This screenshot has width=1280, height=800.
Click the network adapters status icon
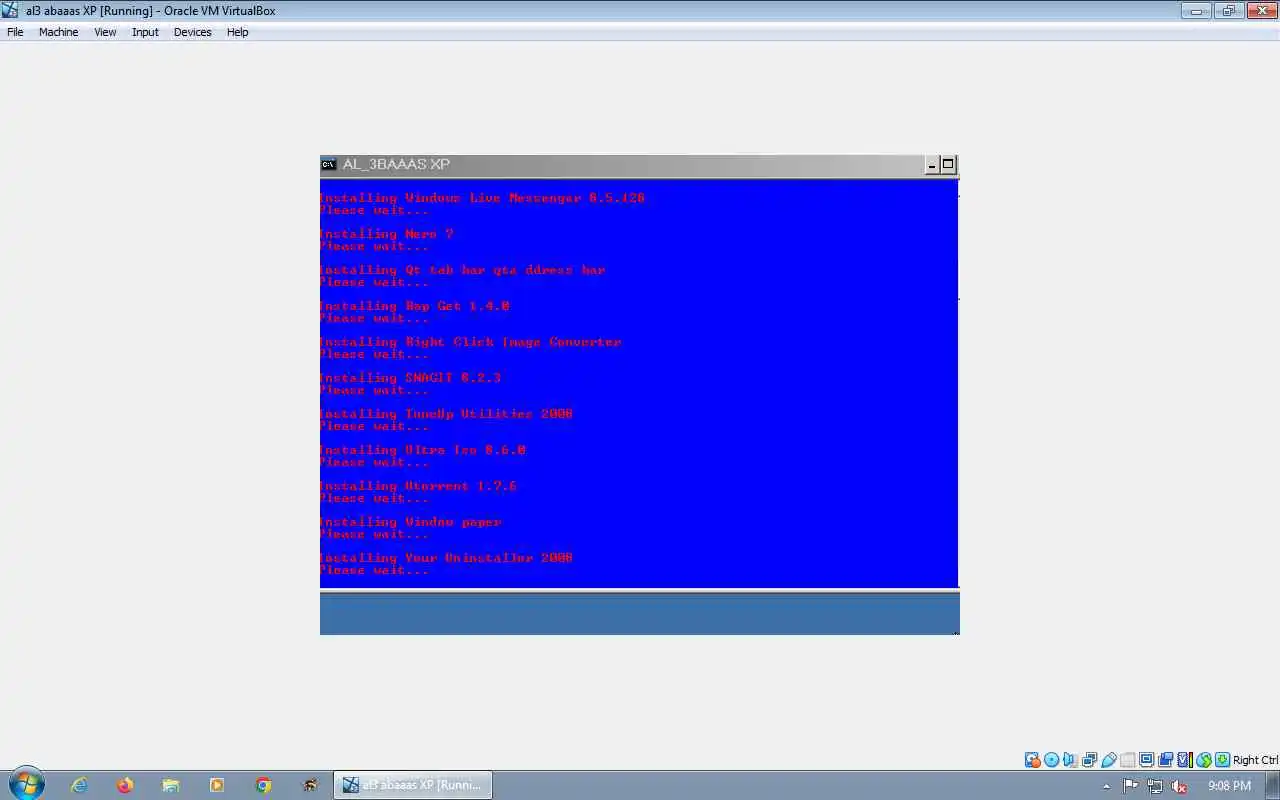pyautogui.click(x=1089, y=760)
